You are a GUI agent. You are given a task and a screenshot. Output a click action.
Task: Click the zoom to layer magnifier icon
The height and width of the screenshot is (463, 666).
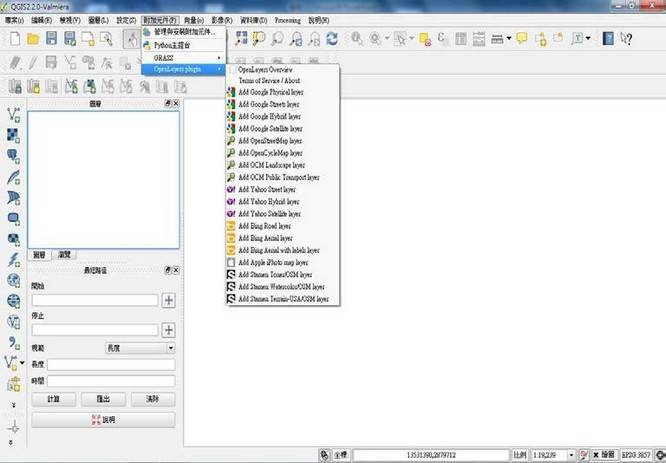(x=277, y=39)
